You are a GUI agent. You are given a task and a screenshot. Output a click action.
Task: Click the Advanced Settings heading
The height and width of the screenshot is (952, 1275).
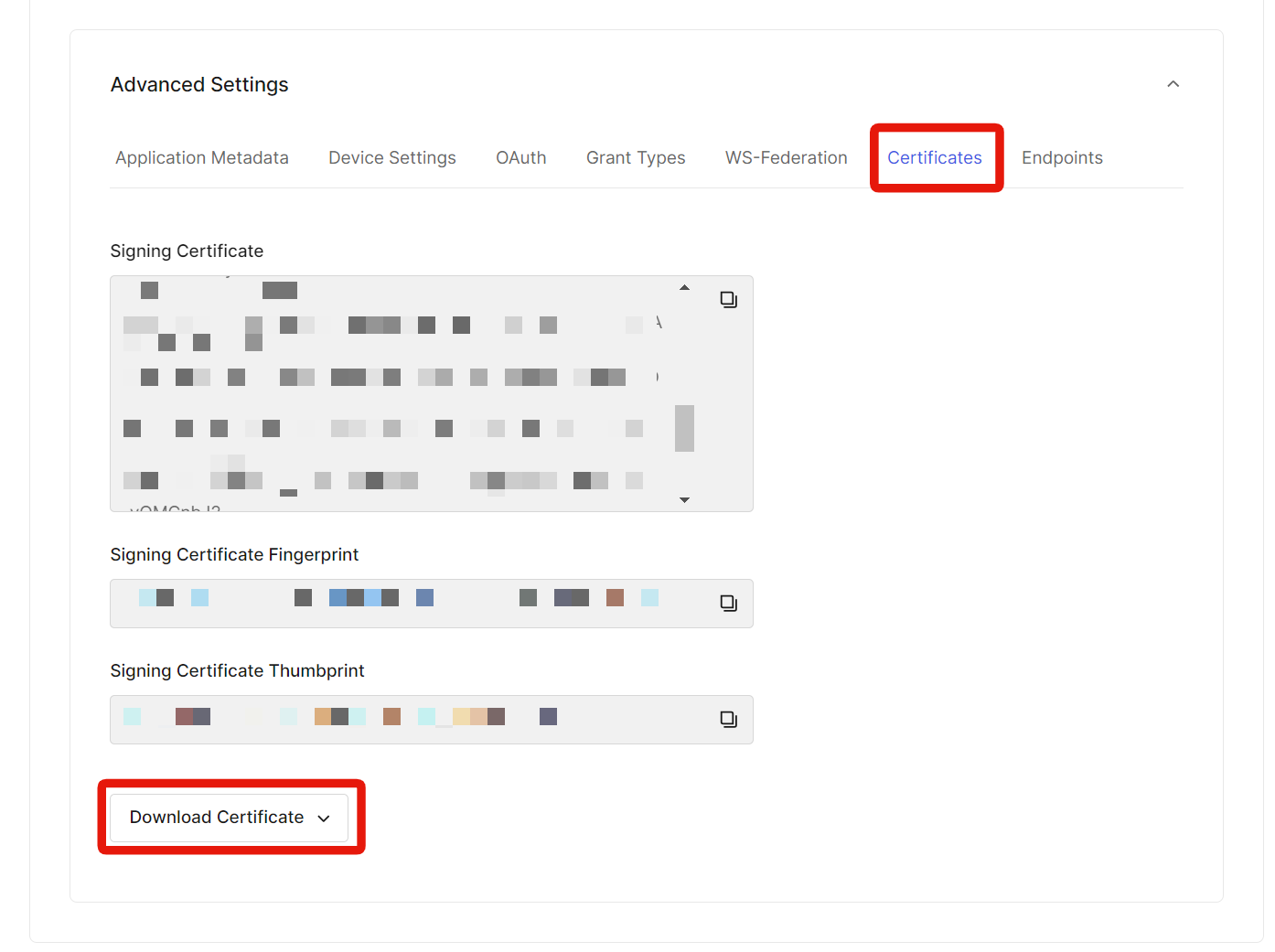pos(199,85)
